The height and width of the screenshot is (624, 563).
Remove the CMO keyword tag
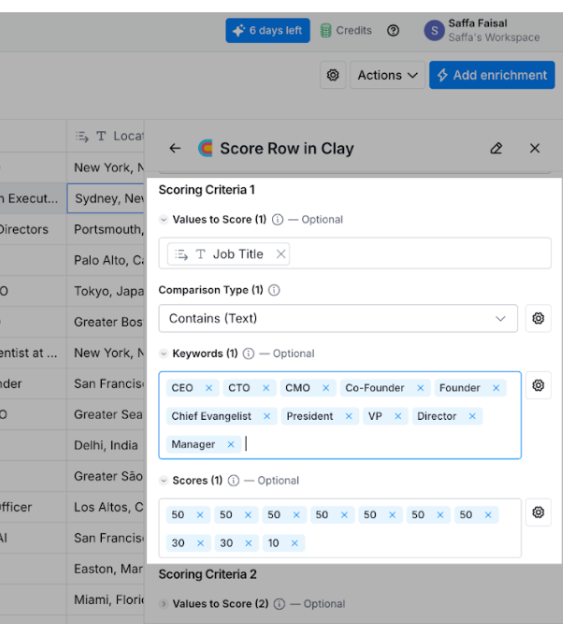coord(326,388)
